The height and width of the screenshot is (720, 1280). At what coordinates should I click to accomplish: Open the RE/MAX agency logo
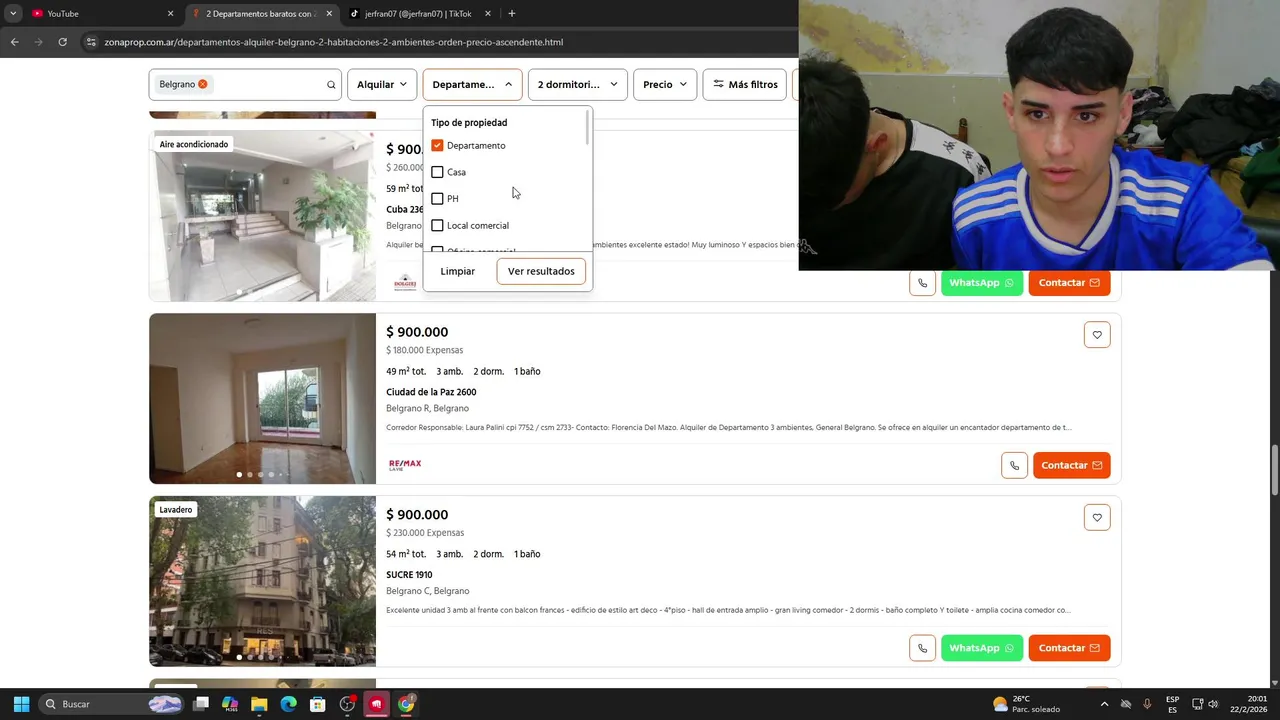tap(405, 465)
